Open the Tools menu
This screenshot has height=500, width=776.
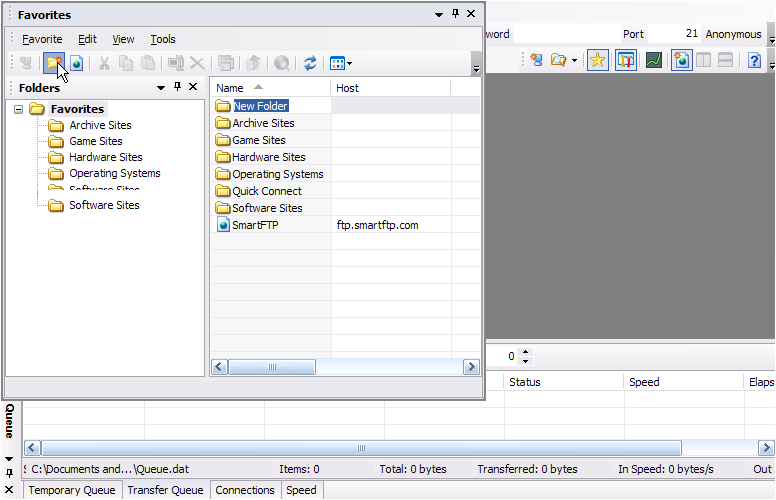coord(163,39)
